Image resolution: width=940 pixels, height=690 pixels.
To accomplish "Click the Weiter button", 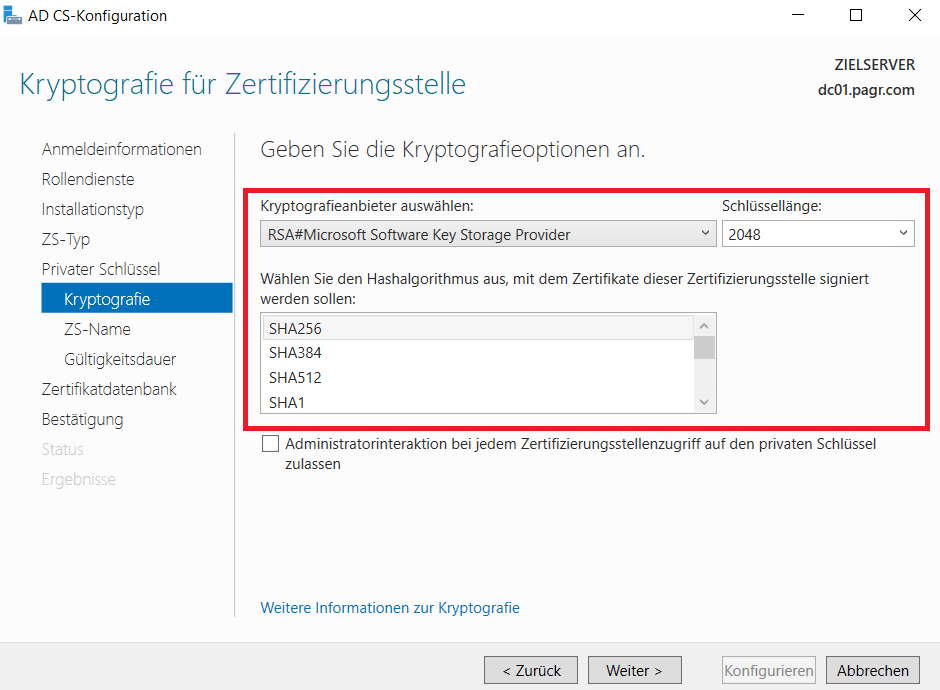I will pos(634,670).
